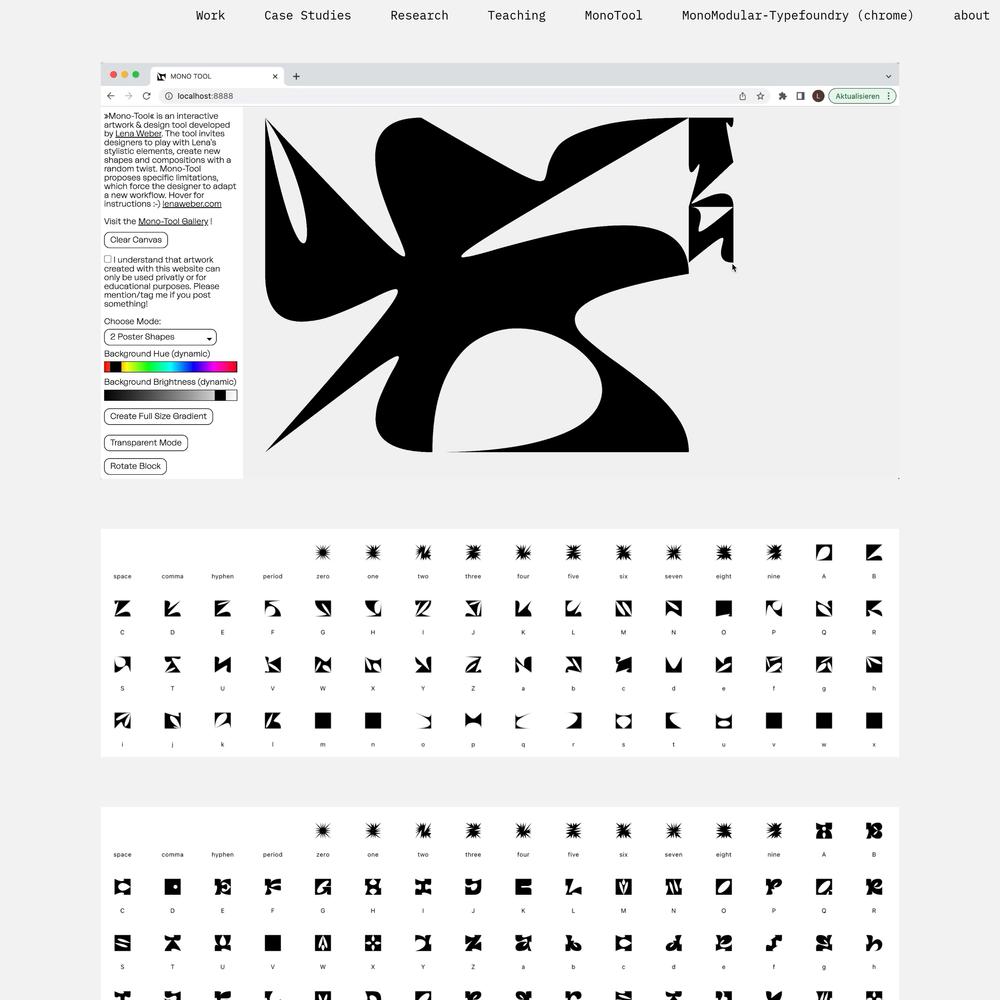Viewport: 1000px width, 1000px height.
Task: Open the Research navigation item
Action: 419,15
